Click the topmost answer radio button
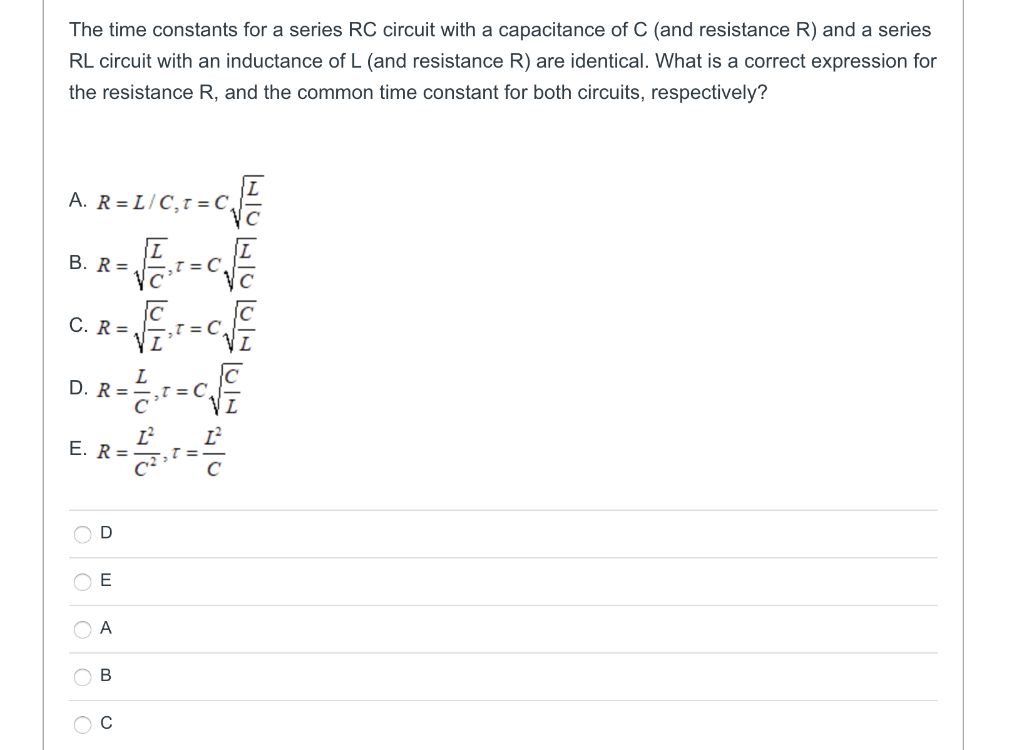 point(82,534)
